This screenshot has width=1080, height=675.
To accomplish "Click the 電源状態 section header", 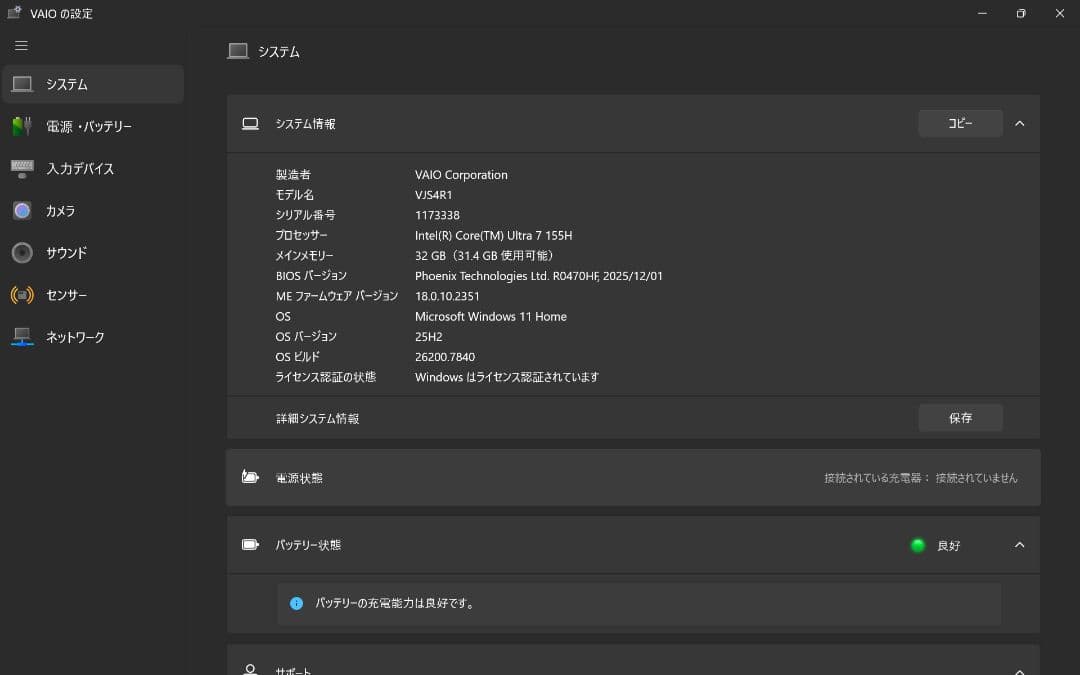I will [x=633, y=477].
